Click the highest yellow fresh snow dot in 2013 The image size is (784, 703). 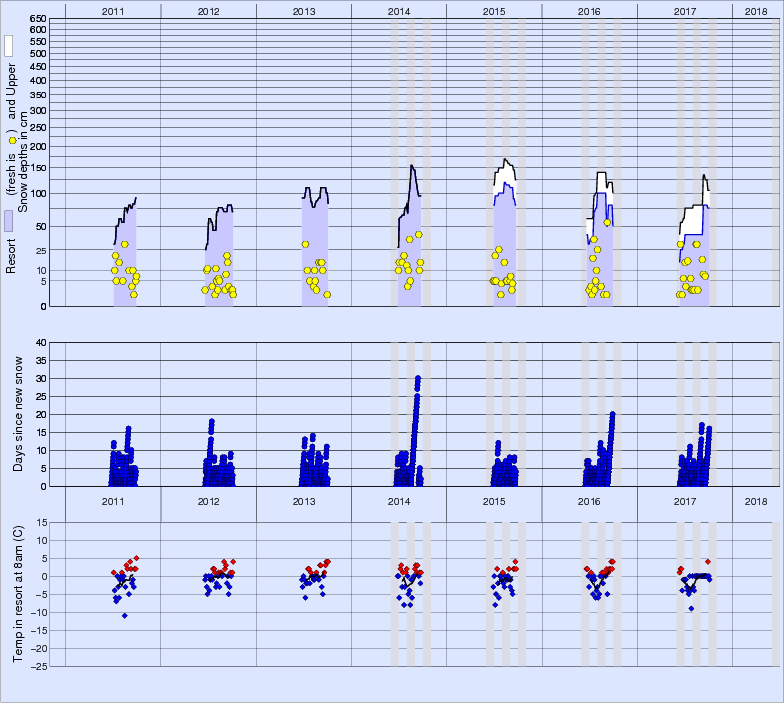coord(305,244)
